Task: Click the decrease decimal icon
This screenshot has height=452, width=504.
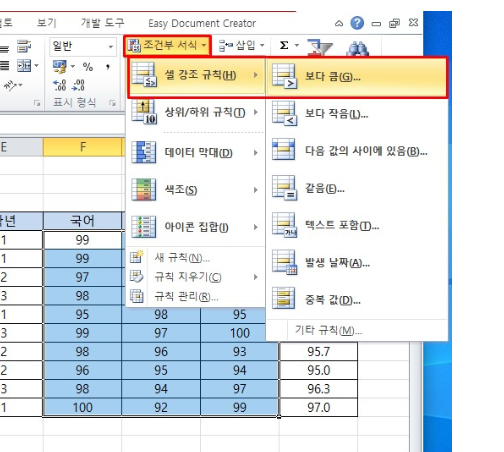Action: pyautogui.click(x=78, y=85)
